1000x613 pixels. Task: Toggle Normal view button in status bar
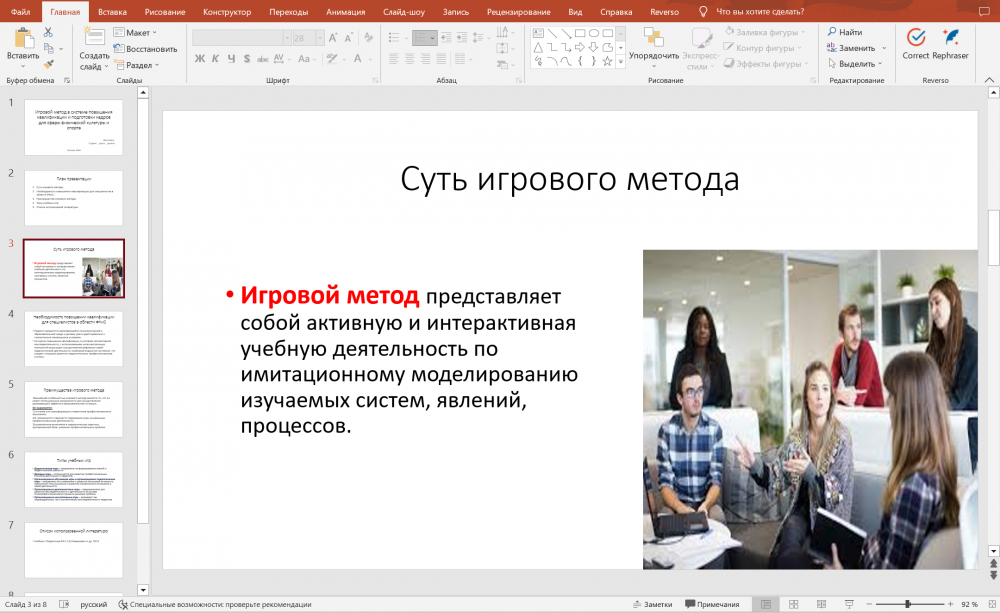coord(766,605)
